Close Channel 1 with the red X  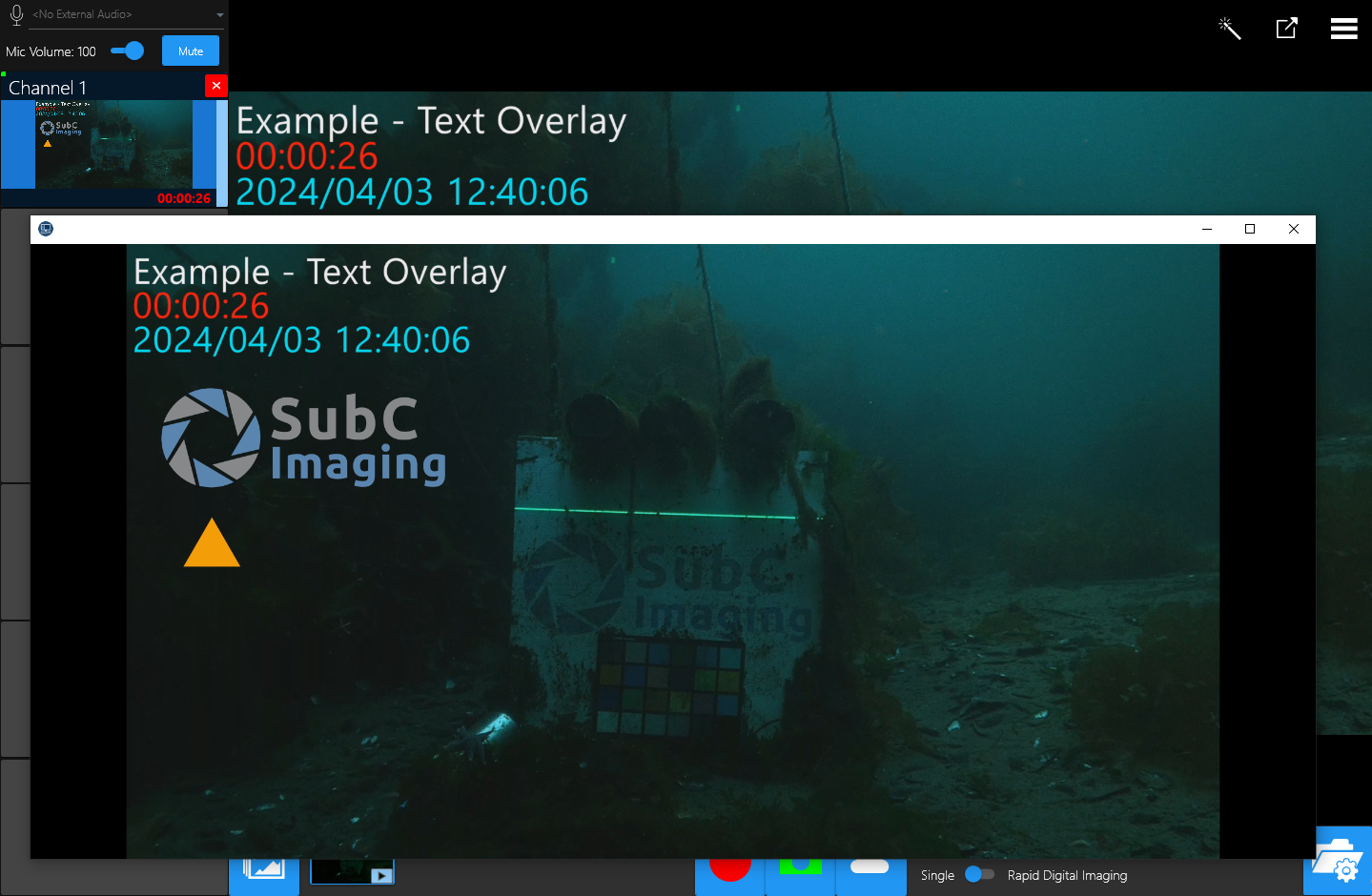pos(216,86)
